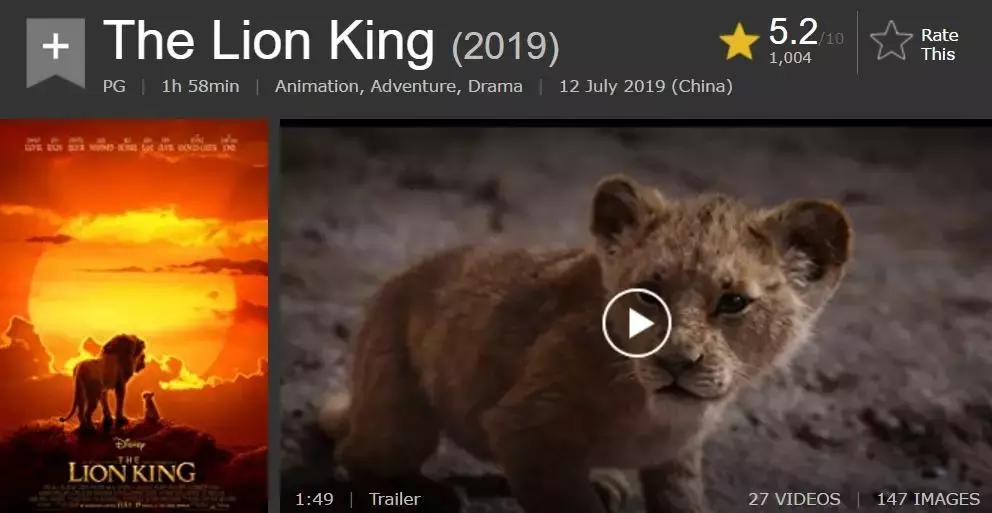Play the trailer with the circular play button

[x=636, y=323]
